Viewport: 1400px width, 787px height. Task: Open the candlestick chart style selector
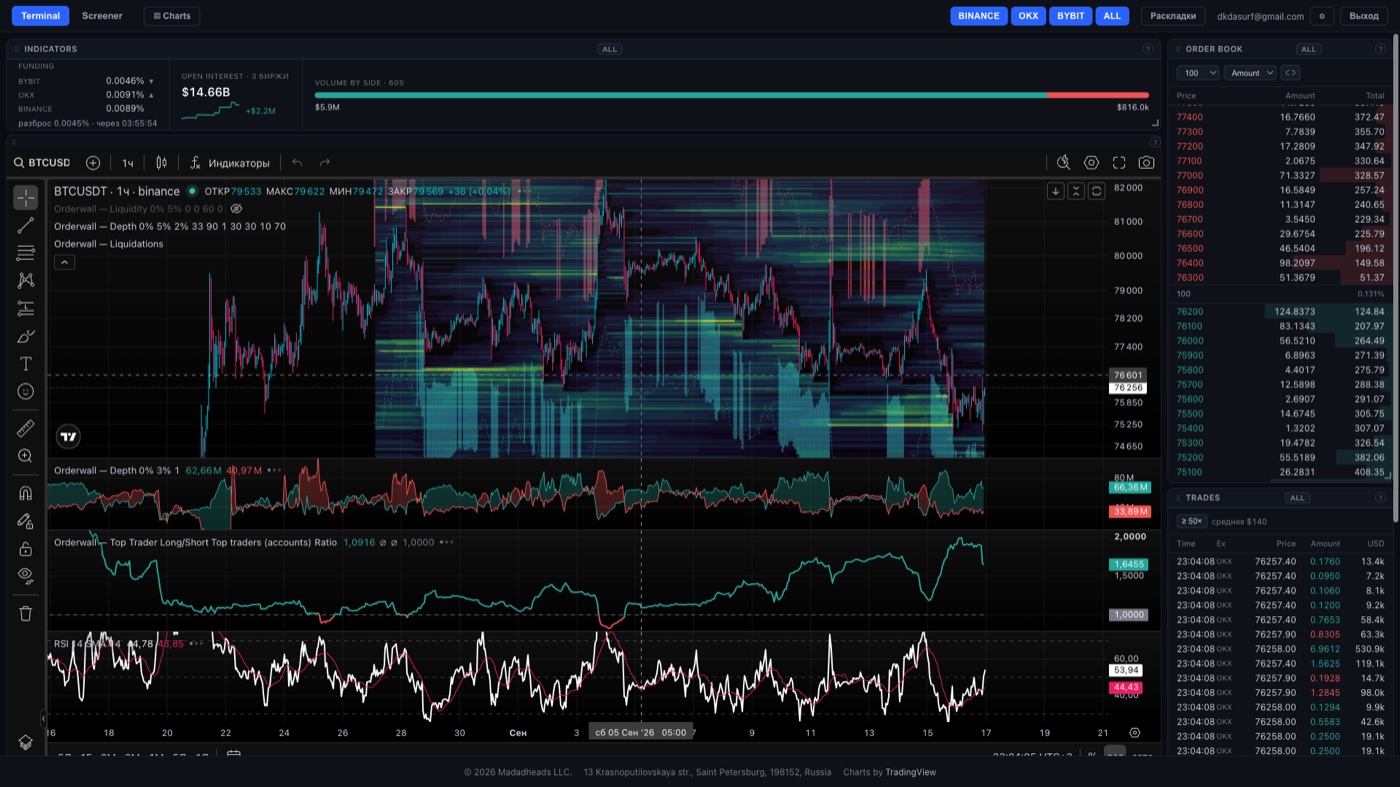pos(162,163)
